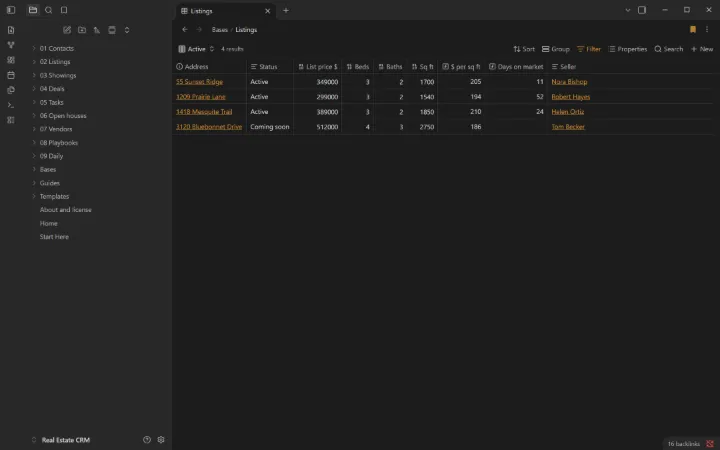This screenshot has height=450, width=720.
Task: Open settings gear icon
Action: pyautogui.click(x=161, y=439)
